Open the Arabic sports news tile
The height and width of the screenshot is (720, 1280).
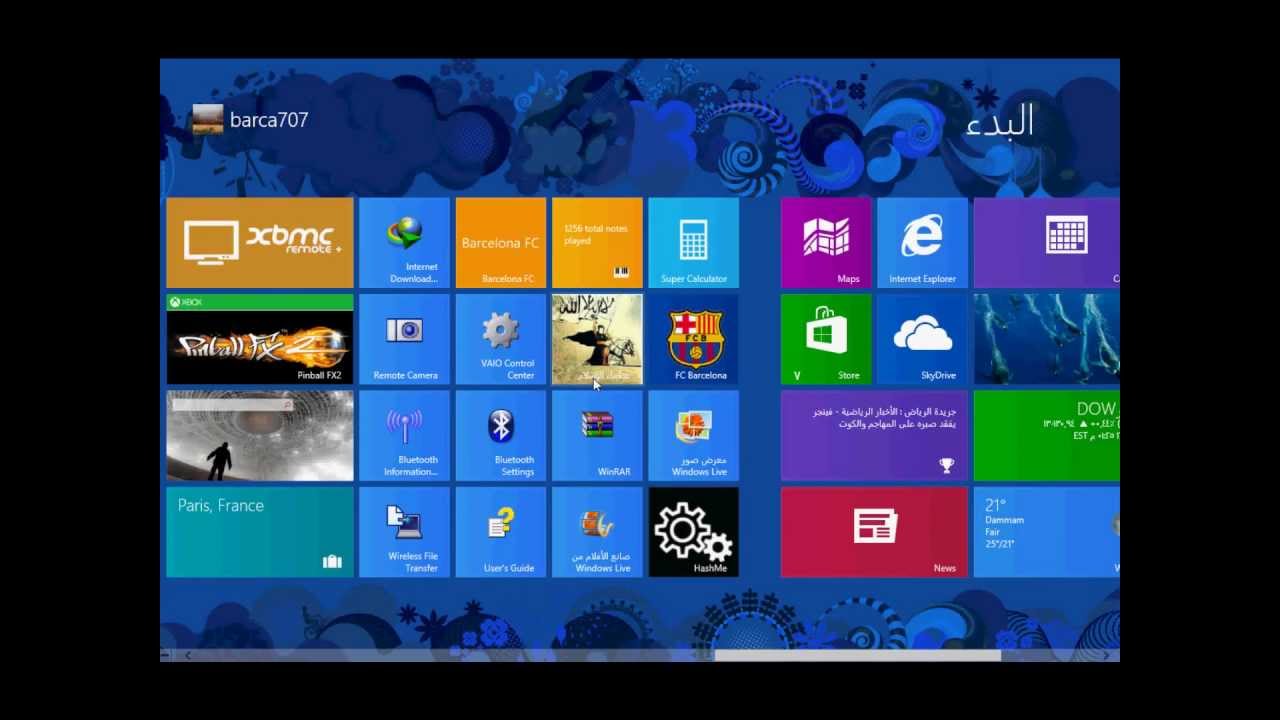[x=874, y=436]
